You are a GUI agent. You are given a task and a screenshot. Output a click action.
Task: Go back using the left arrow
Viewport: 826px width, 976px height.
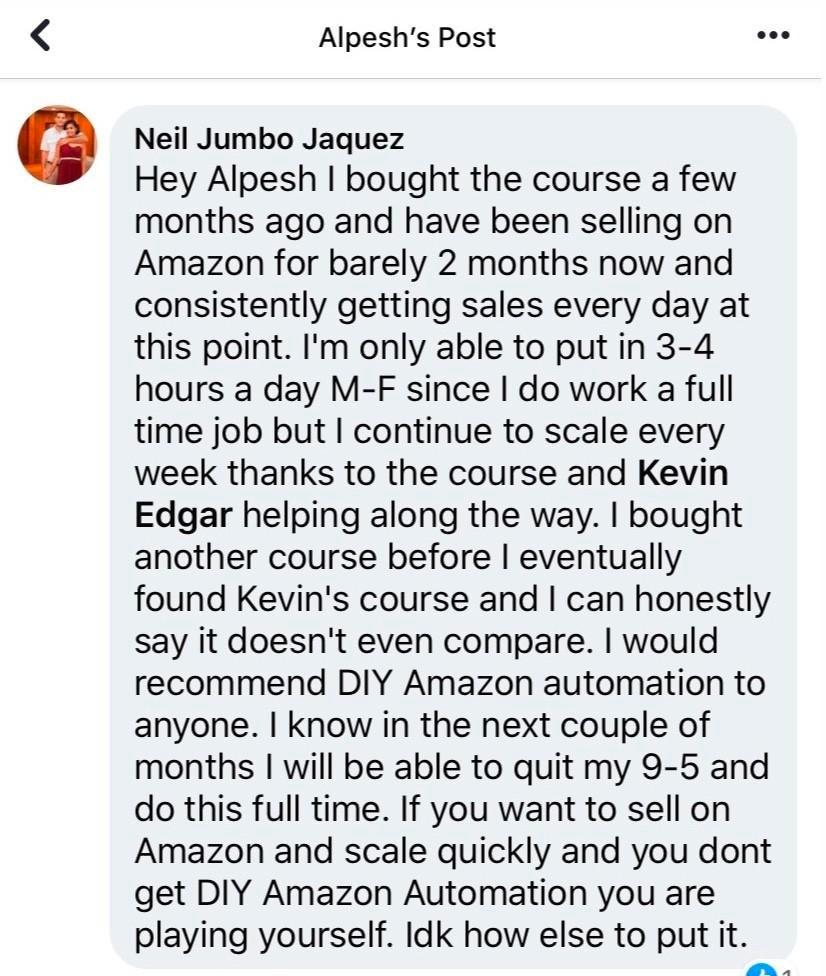pyautogui.click(x=40, y=35)
